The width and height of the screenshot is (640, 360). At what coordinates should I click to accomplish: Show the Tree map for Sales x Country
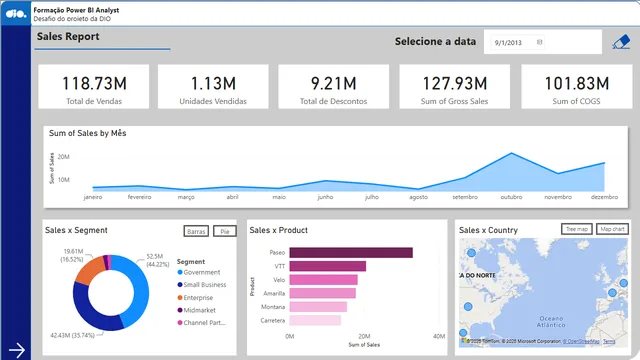[576, 229]
